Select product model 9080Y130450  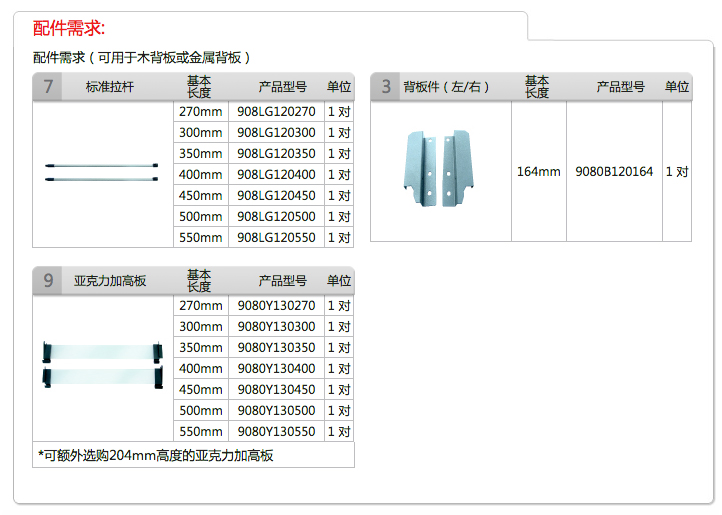(276, 390)
